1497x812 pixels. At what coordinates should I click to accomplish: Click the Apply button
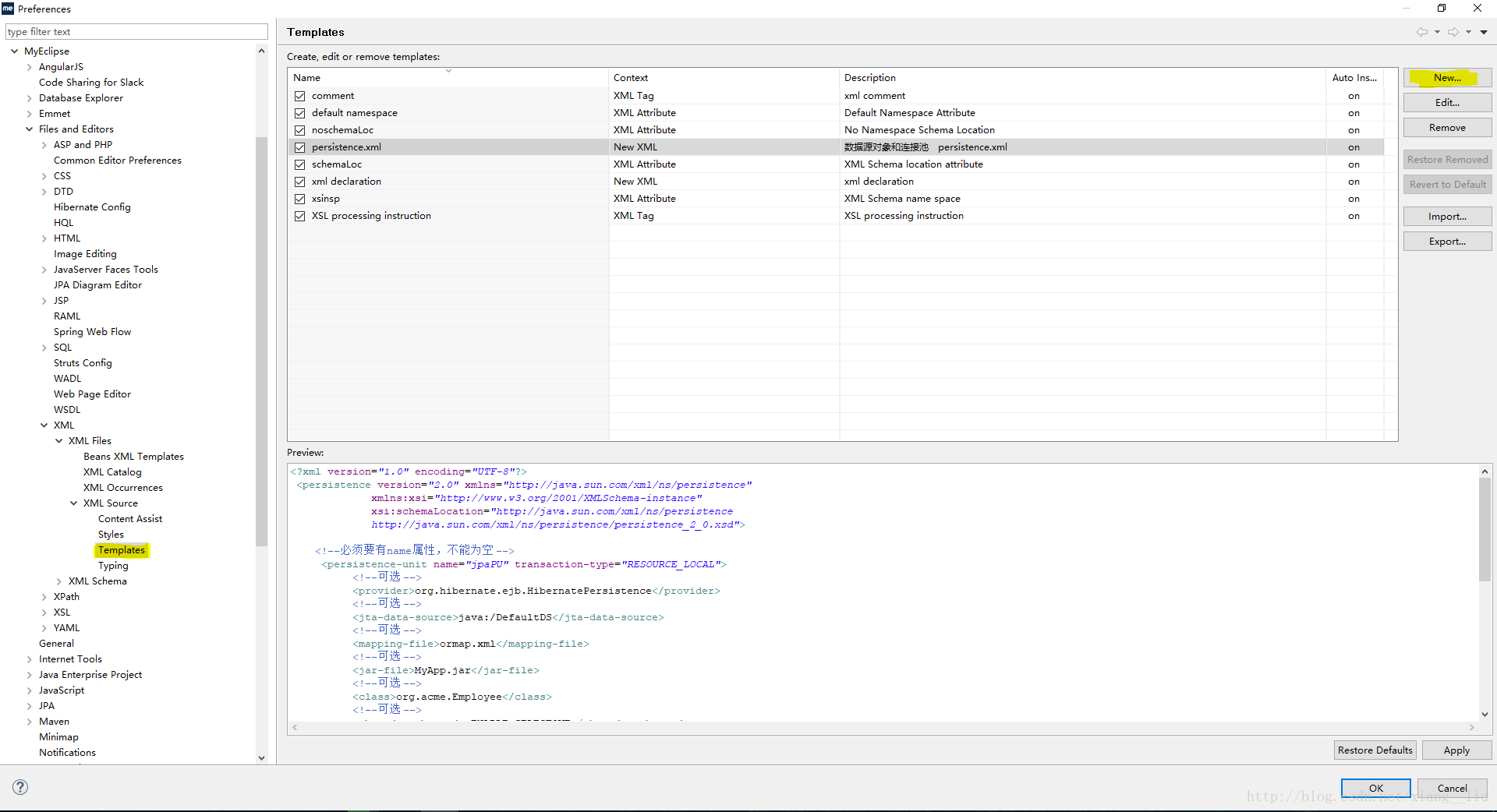(x=1456, y=750)
